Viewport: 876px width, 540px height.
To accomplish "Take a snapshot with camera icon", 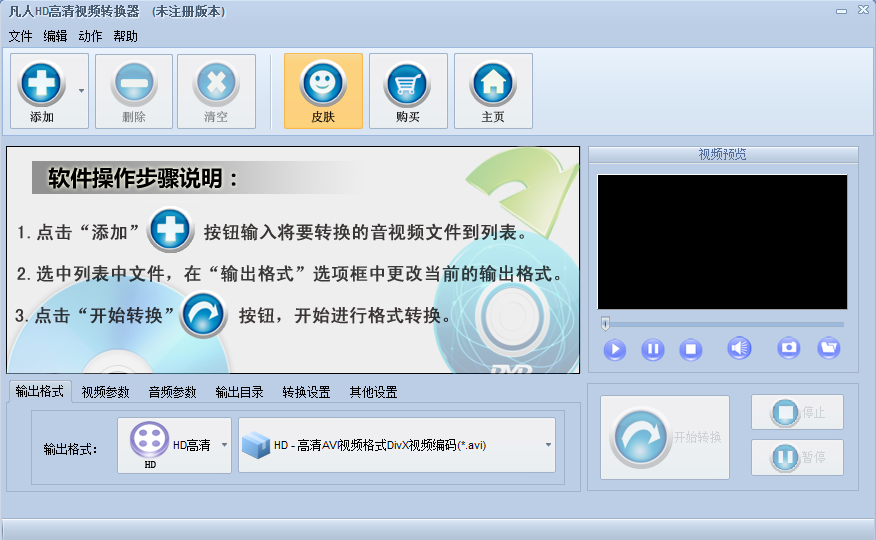I will [x=789, y=348].
